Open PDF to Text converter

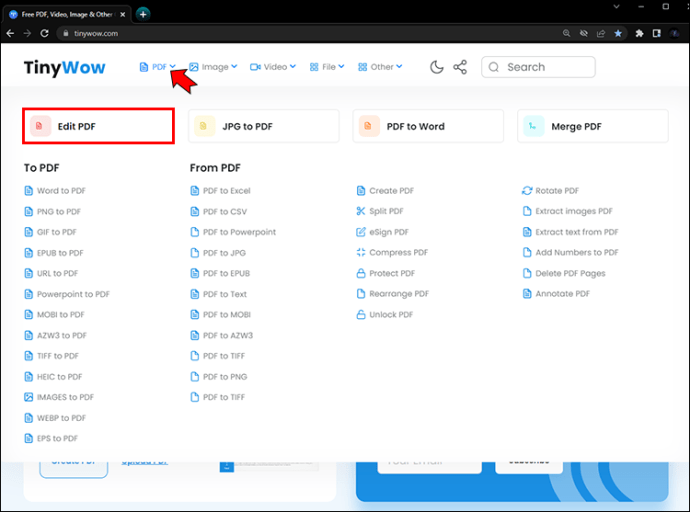pos(225,294)
